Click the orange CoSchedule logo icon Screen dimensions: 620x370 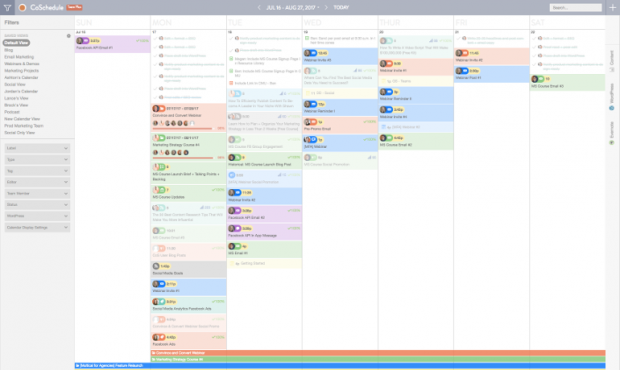coord(23,8)
